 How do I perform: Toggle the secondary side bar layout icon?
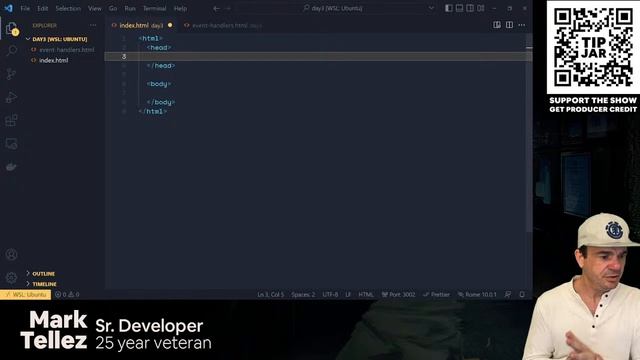click(470, 8)
